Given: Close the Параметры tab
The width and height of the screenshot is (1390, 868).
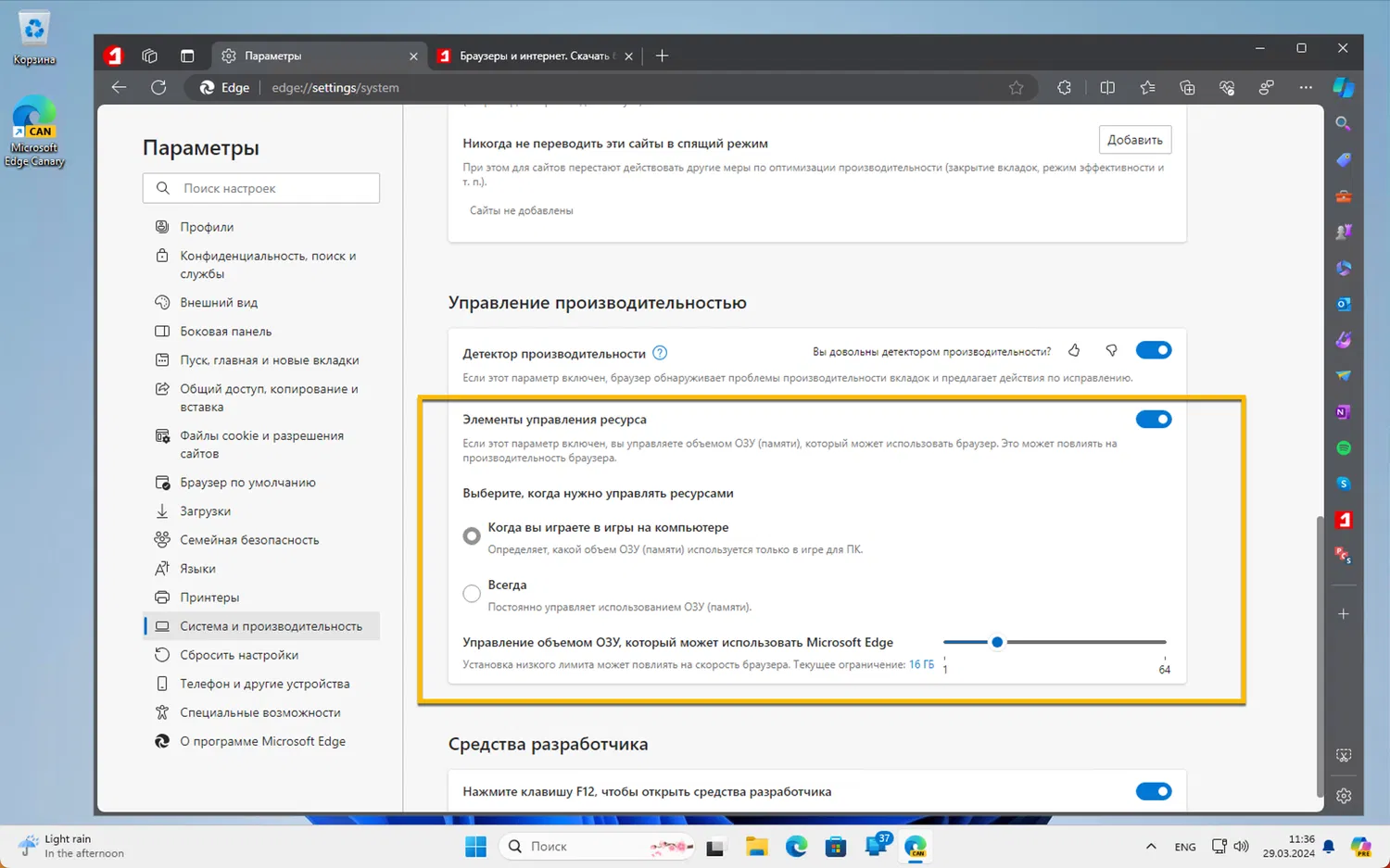Looking at the screenshot, I should [413, 57].
